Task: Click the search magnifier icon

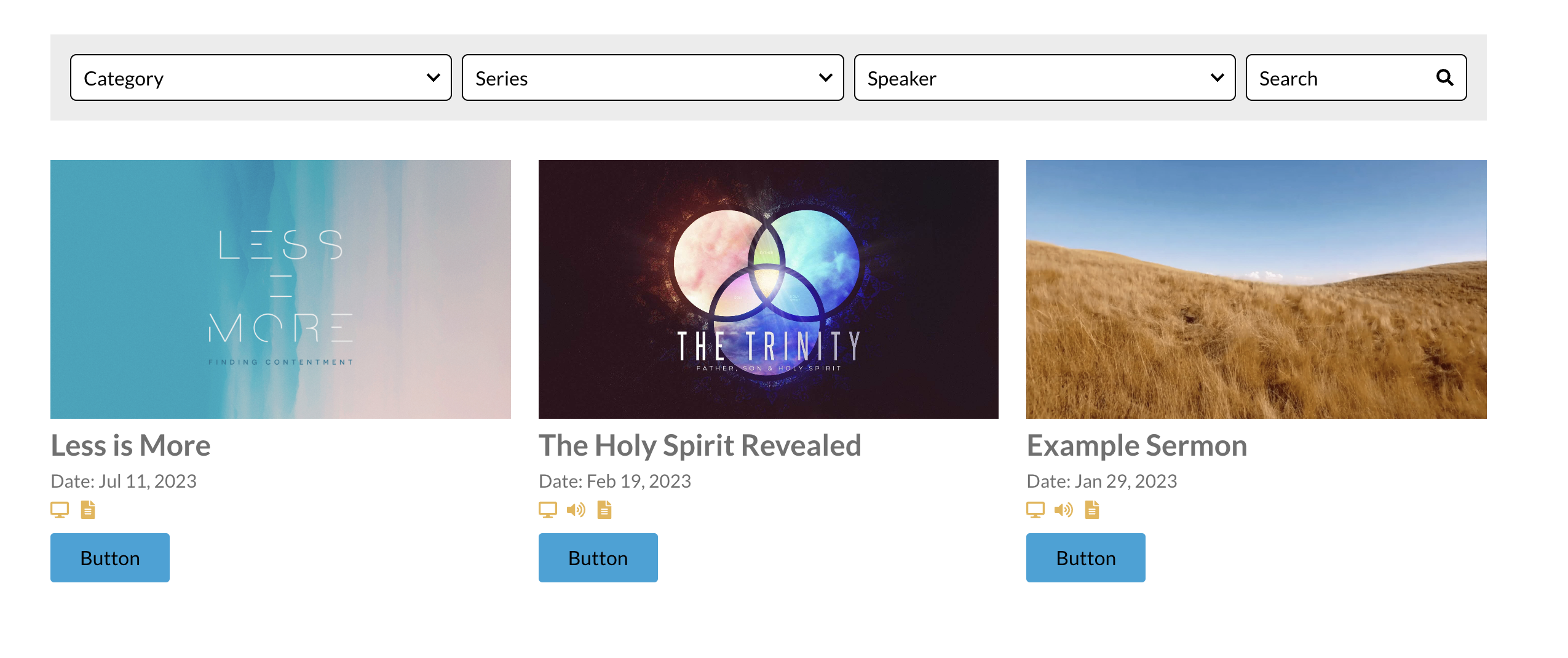Action: point(1445,77)
